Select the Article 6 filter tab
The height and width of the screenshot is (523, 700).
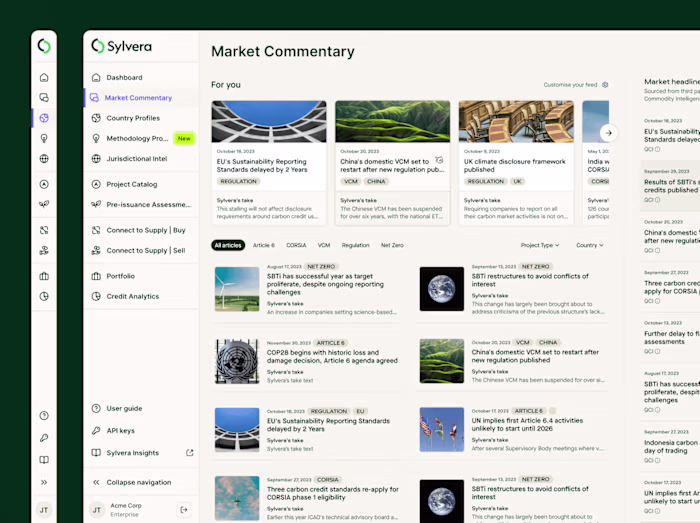(x=263, y=245)
